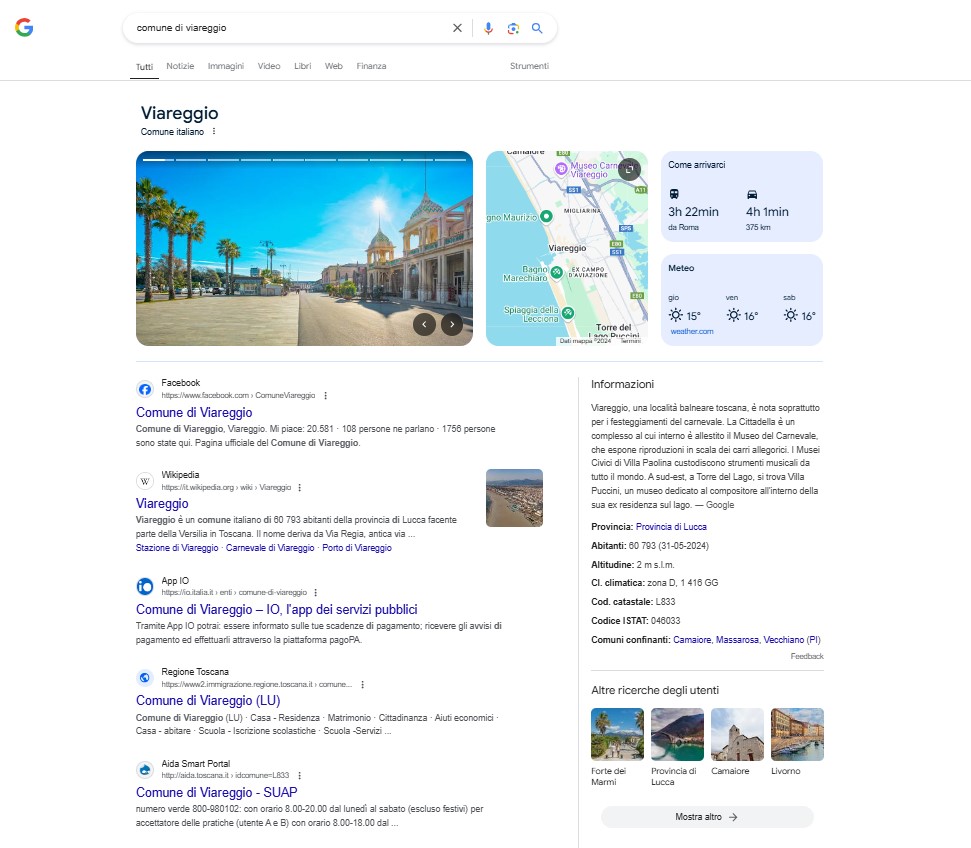Click the Regione Toscana favicon
The width and height of the screenshot is (971, 848).
[145, 678]
